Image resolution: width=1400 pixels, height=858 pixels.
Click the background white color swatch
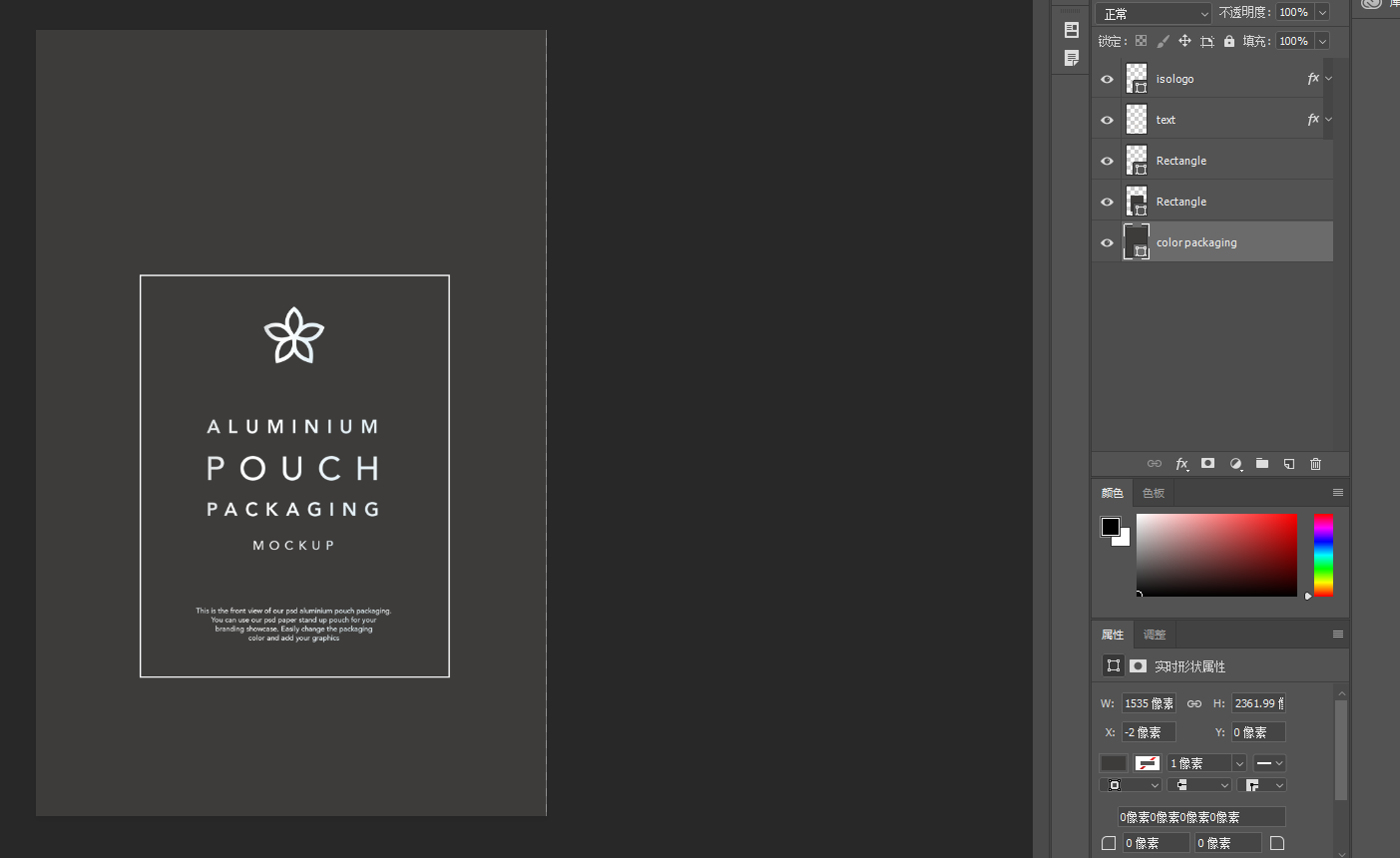[x=1124, y=540]
